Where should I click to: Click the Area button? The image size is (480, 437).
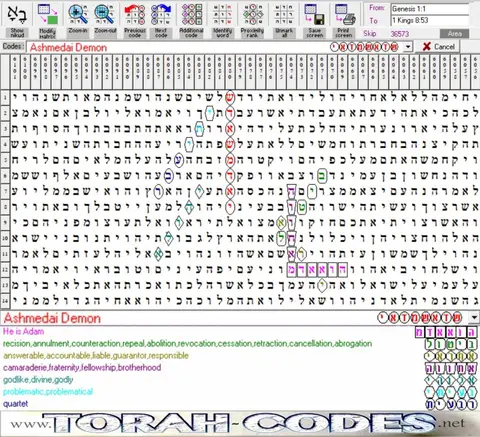pos(454,34)
